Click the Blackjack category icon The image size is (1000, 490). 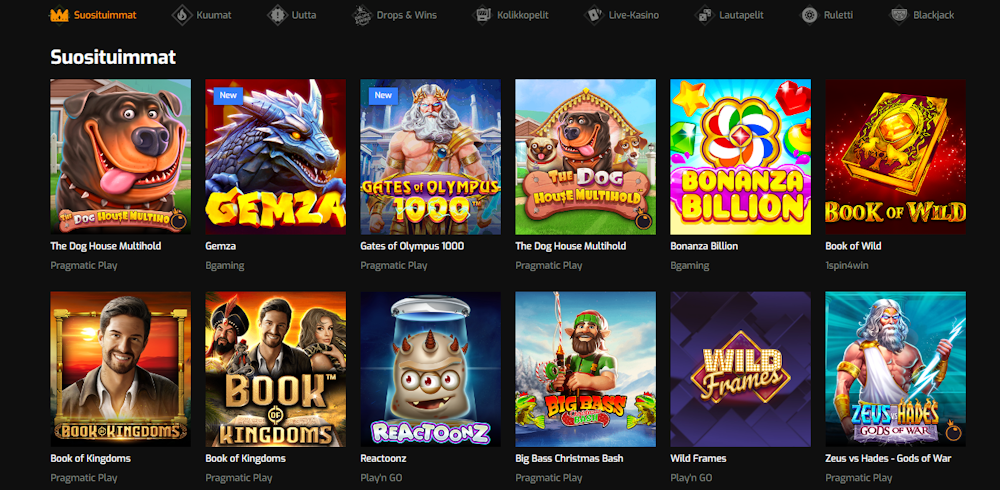[899, 15]
